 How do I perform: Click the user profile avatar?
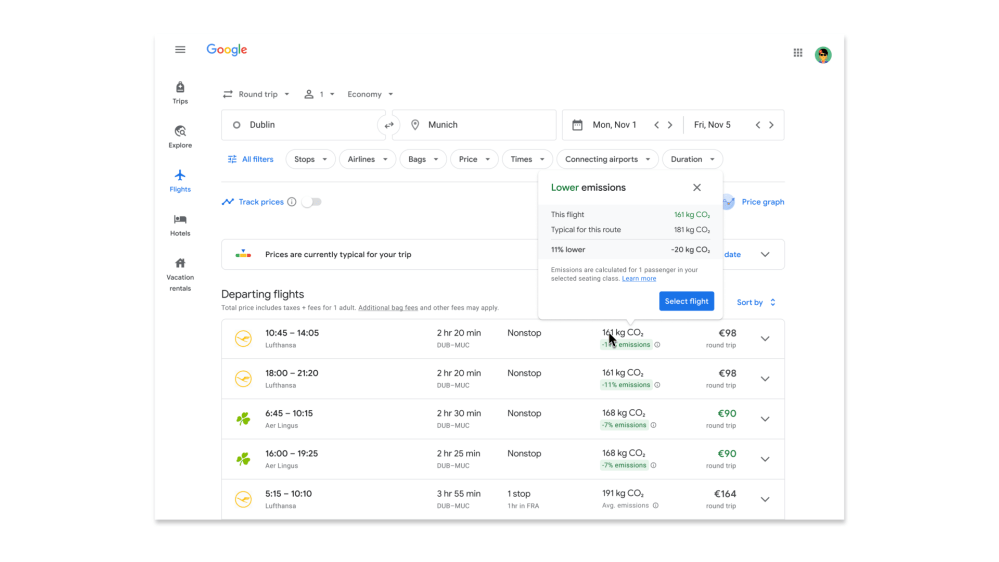pos(823,54)
